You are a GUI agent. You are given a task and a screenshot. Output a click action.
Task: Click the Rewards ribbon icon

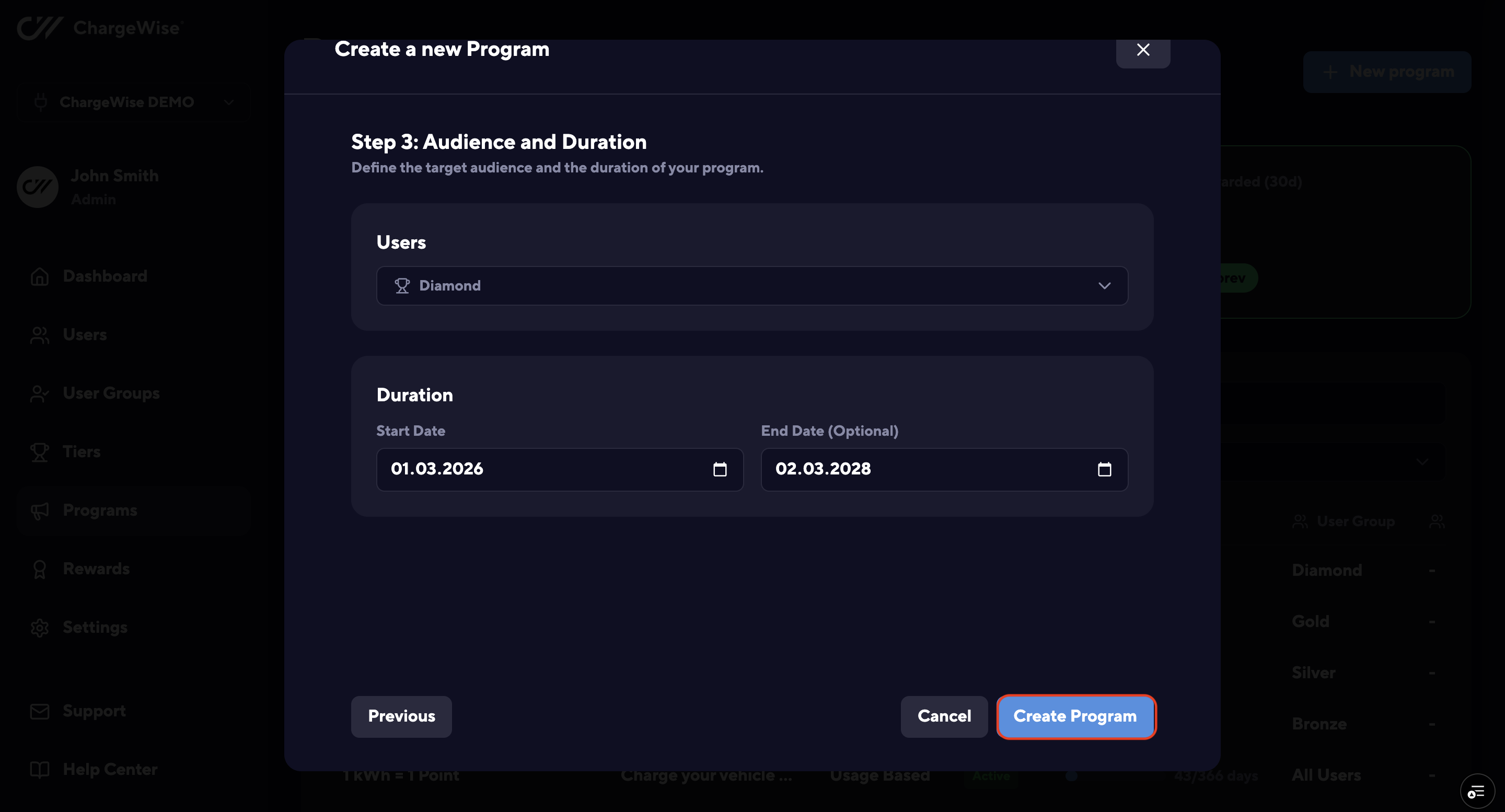[x=40, y=569]
